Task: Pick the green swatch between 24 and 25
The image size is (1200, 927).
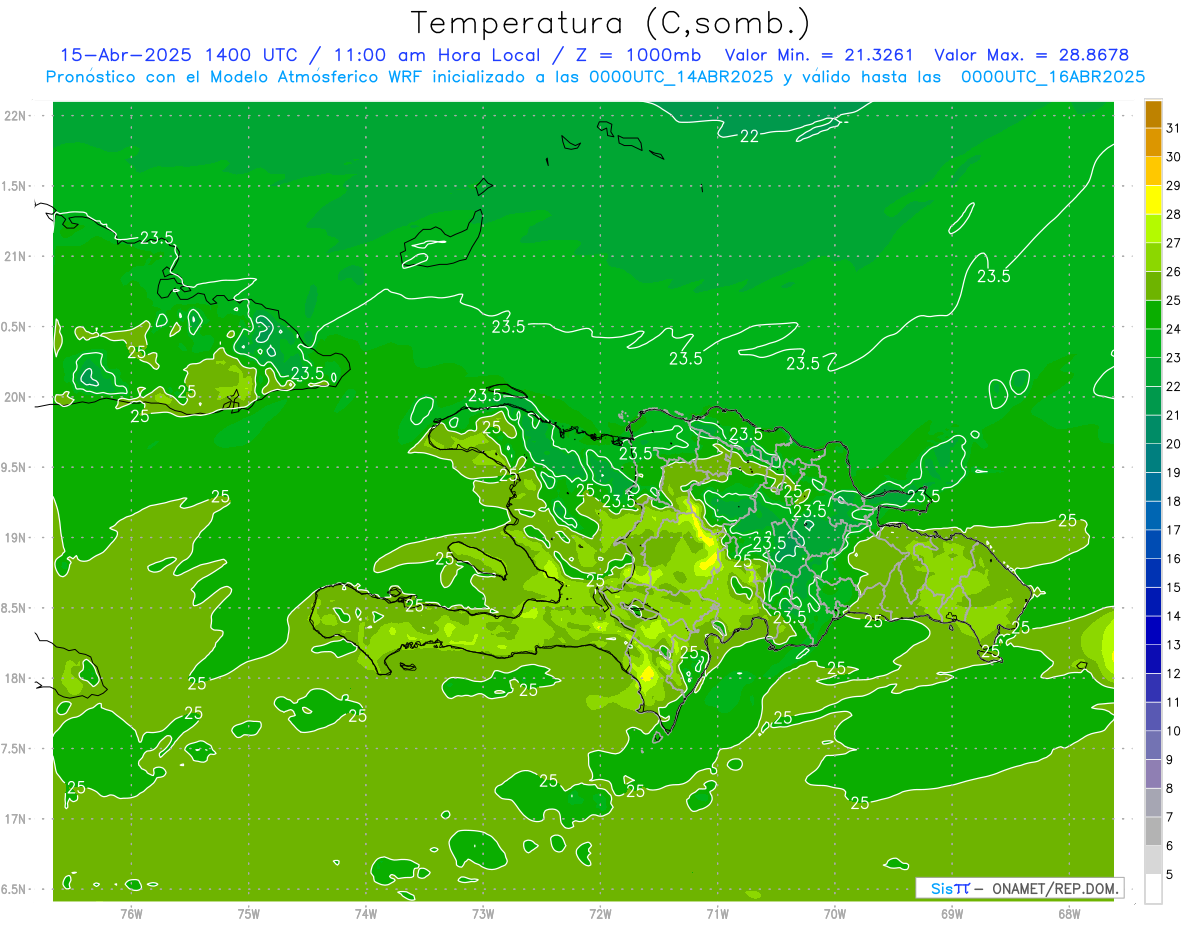Action: [x=1154, y=315]
